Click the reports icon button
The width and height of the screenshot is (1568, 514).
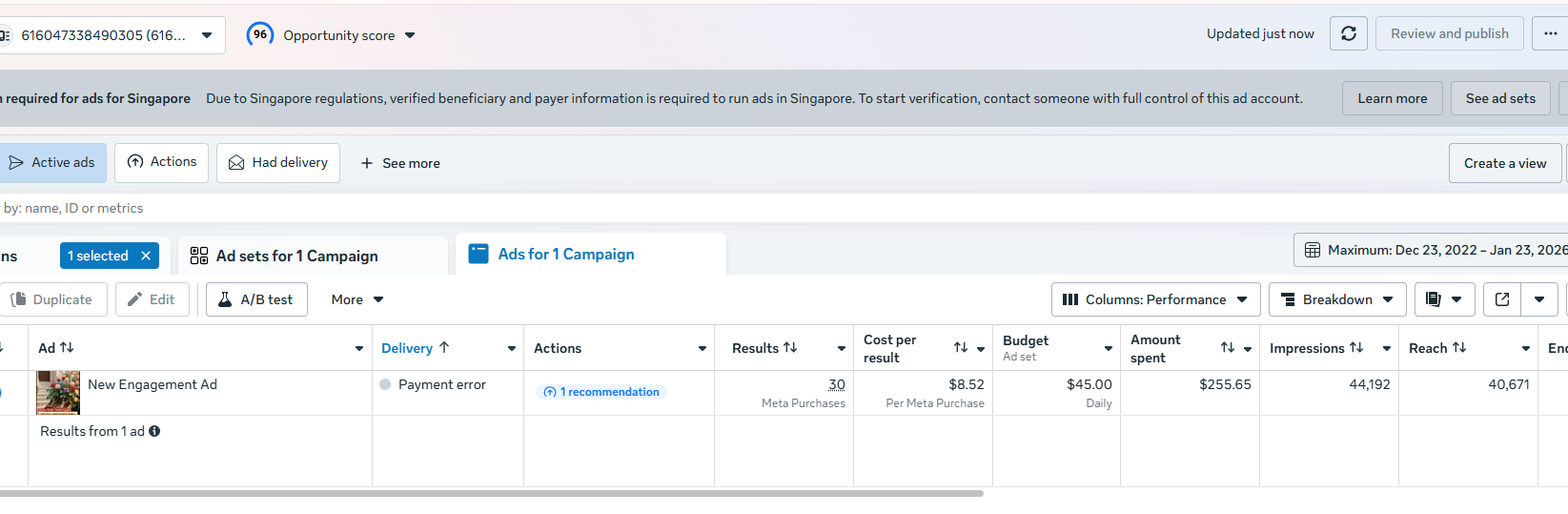click(1434, 299)
